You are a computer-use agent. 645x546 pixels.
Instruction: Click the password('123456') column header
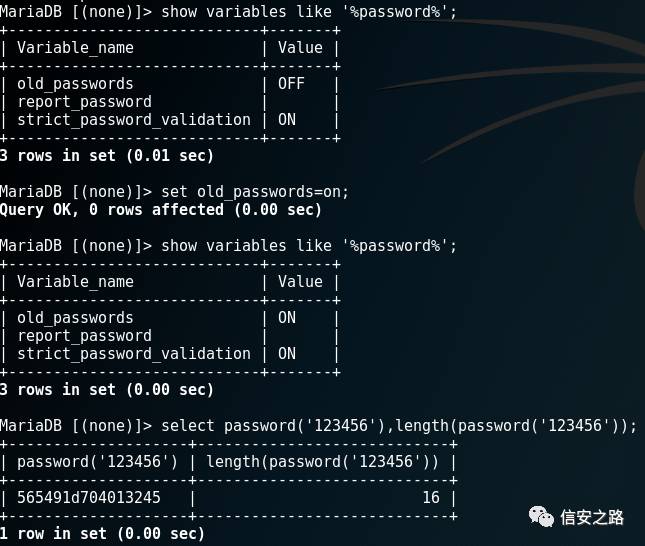pyautogui.click(x=97, y=462)
